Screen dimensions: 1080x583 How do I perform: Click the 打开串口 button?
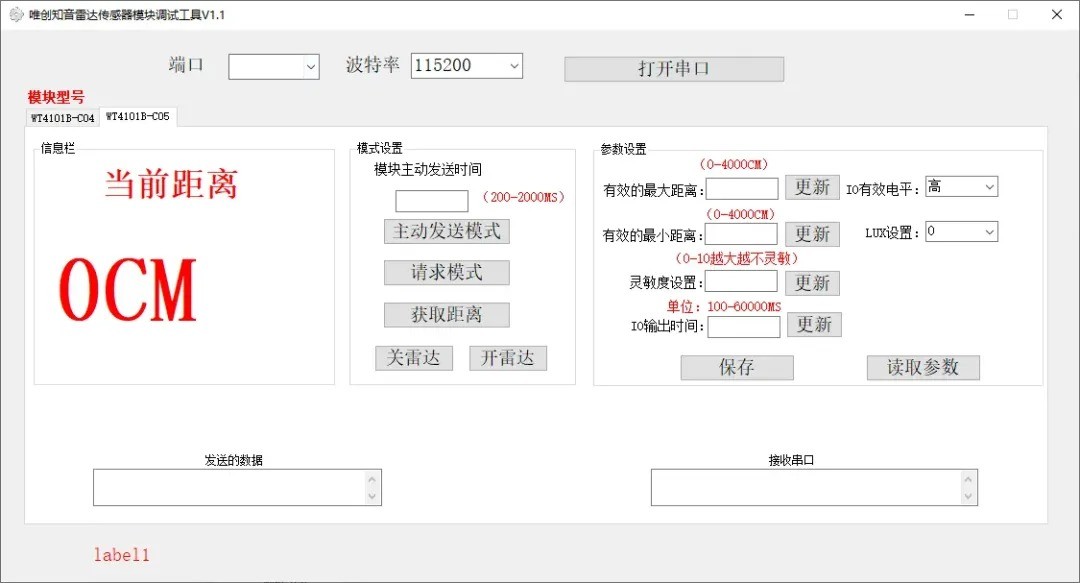(674, 69)
